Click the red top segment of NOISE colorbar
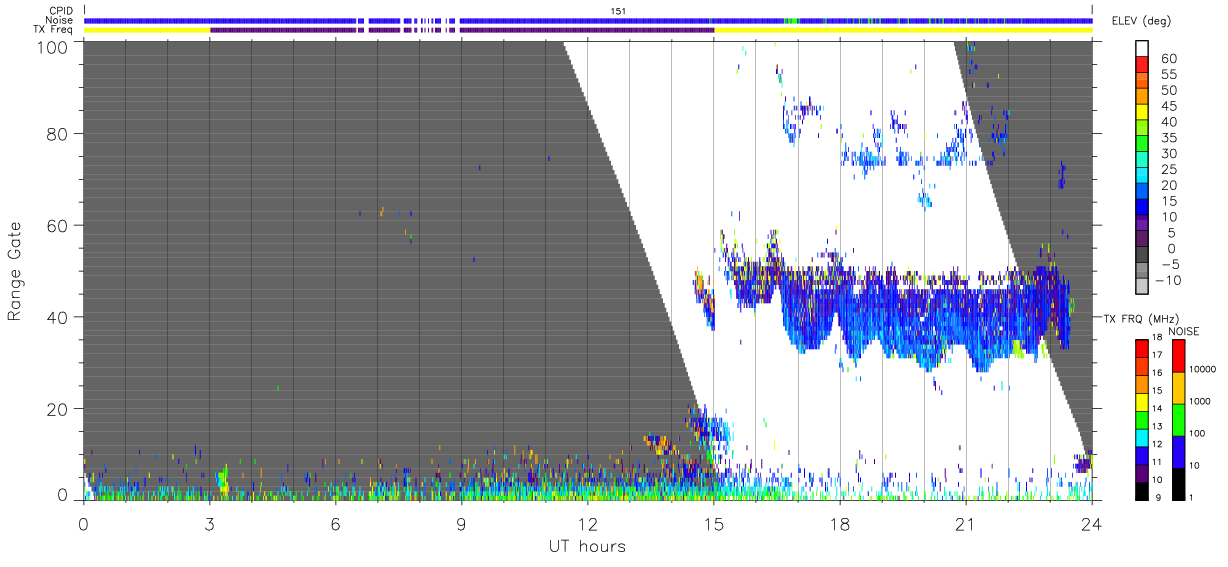 click(x=1177, y=354)
